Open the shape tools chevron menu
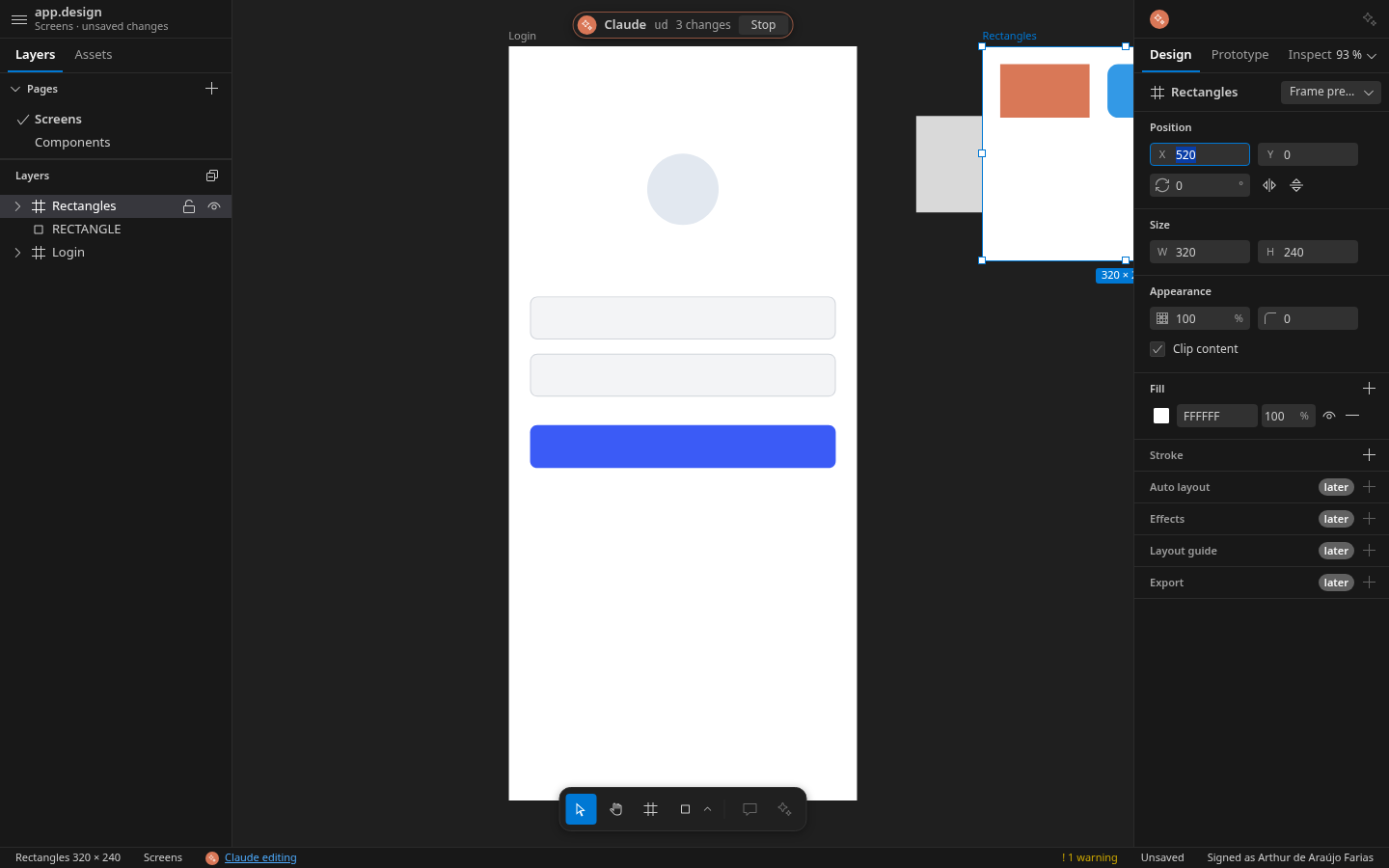This screenshot has height=868, width=1389. pyautogui.click(x=707, y=809)
